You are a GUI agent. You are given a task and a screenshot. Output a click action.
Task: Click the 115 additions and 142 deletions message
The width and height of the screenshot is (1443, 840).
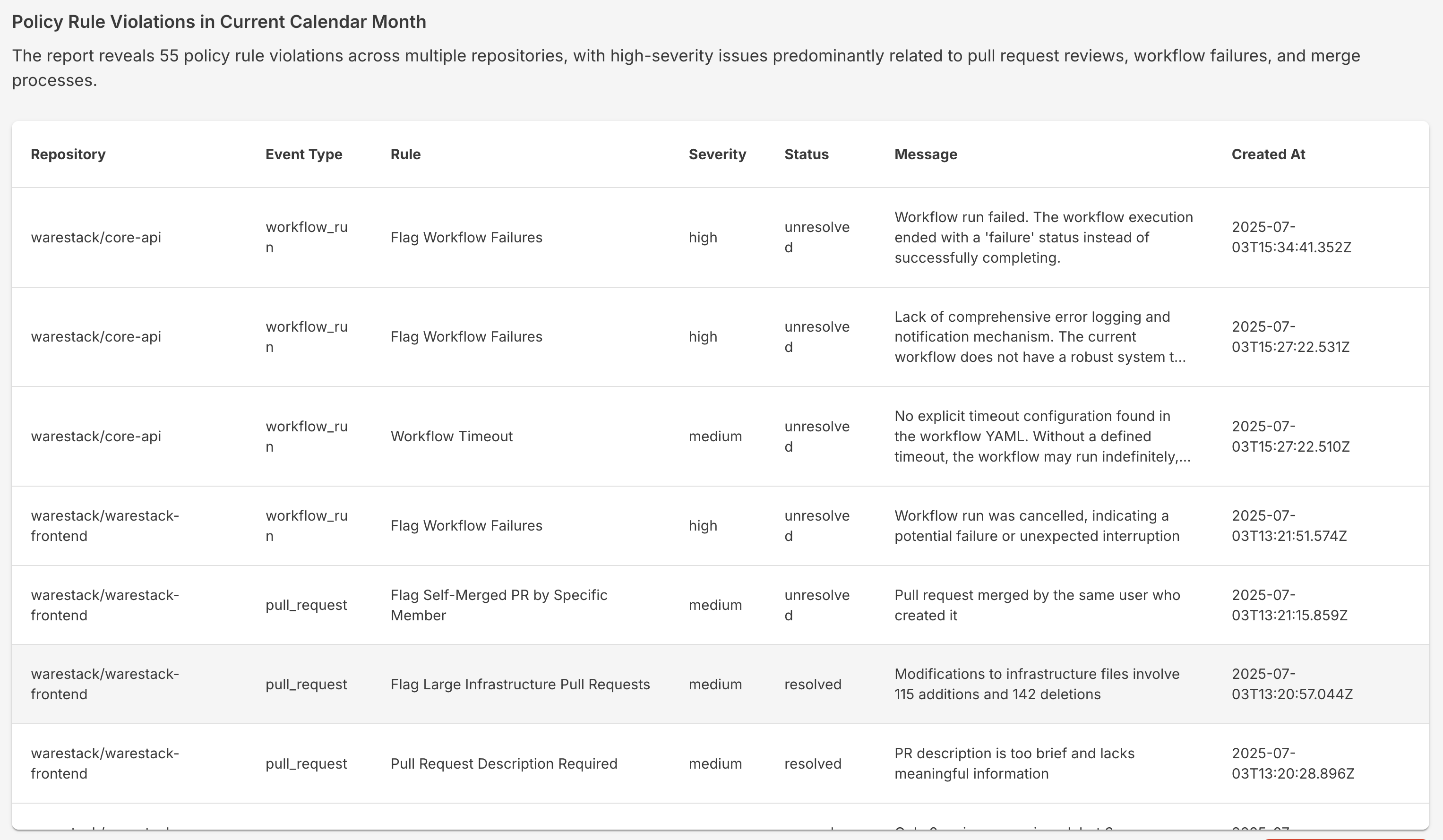click(1037, 684)
